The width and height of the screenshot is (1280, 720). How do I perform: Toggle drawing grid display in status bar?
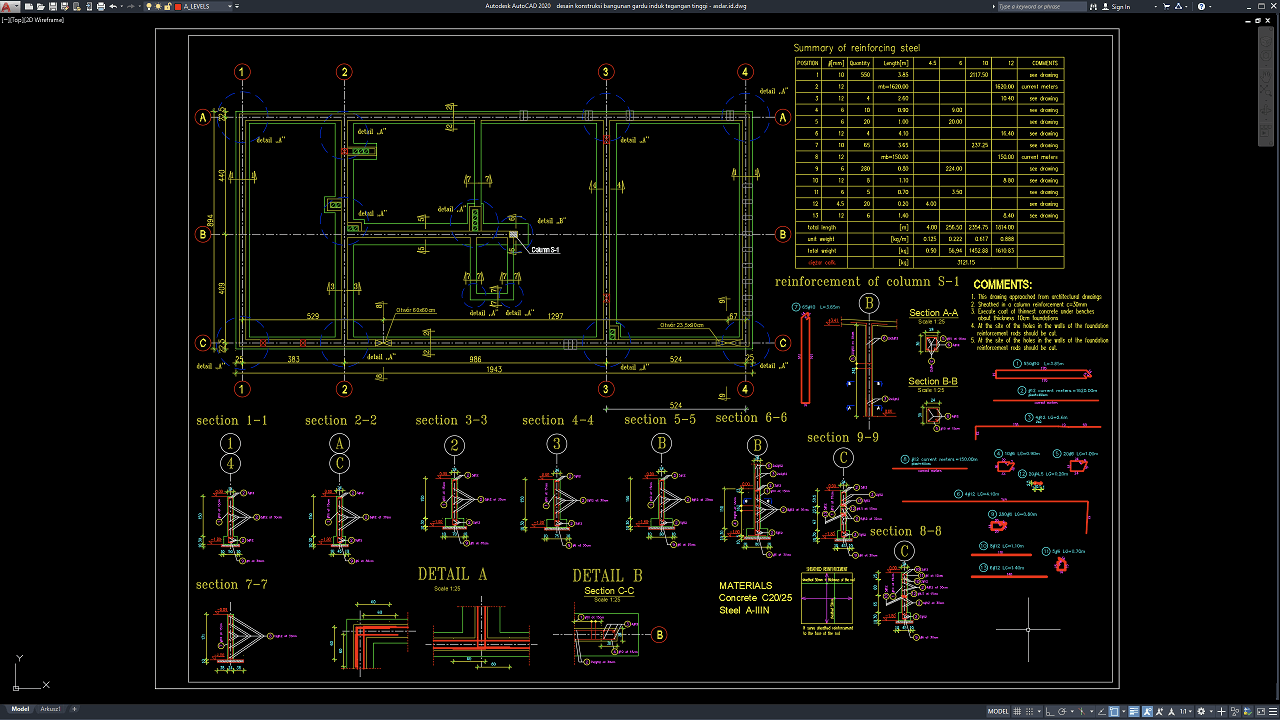(x=1017, y=711)
